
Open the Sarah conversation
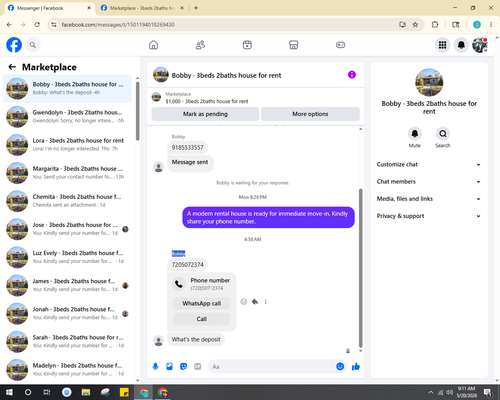coord(67,341)
